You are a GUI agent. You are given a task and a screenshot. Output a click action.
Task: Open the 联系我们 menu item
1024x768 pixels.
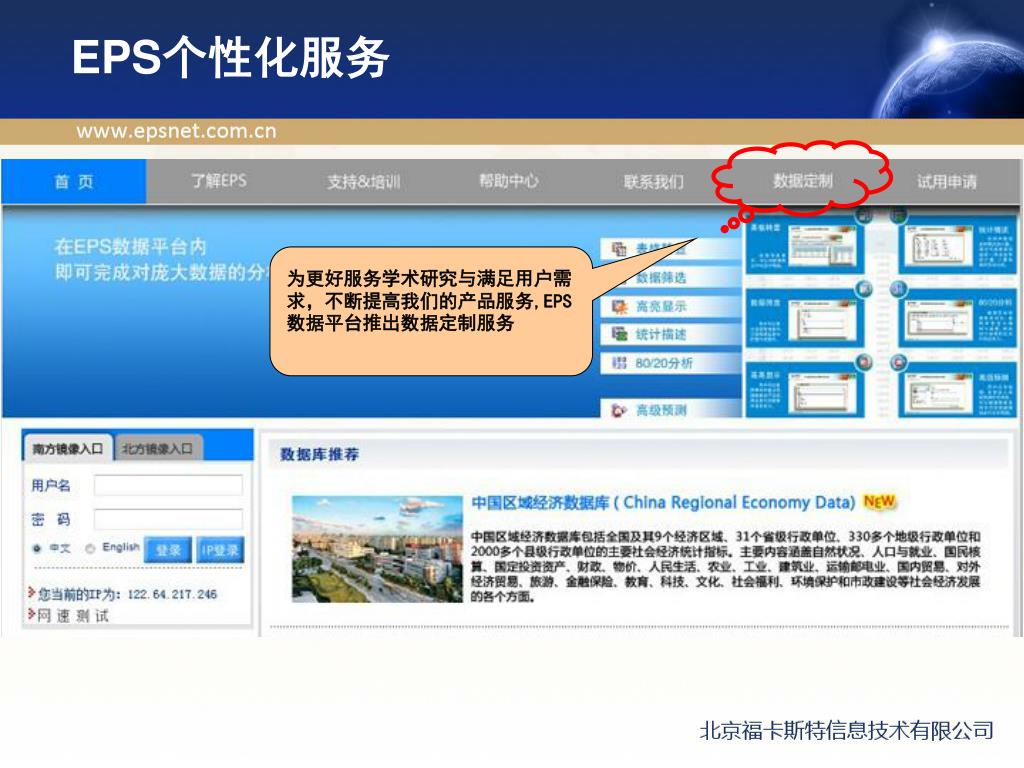[x=654, y=182]
